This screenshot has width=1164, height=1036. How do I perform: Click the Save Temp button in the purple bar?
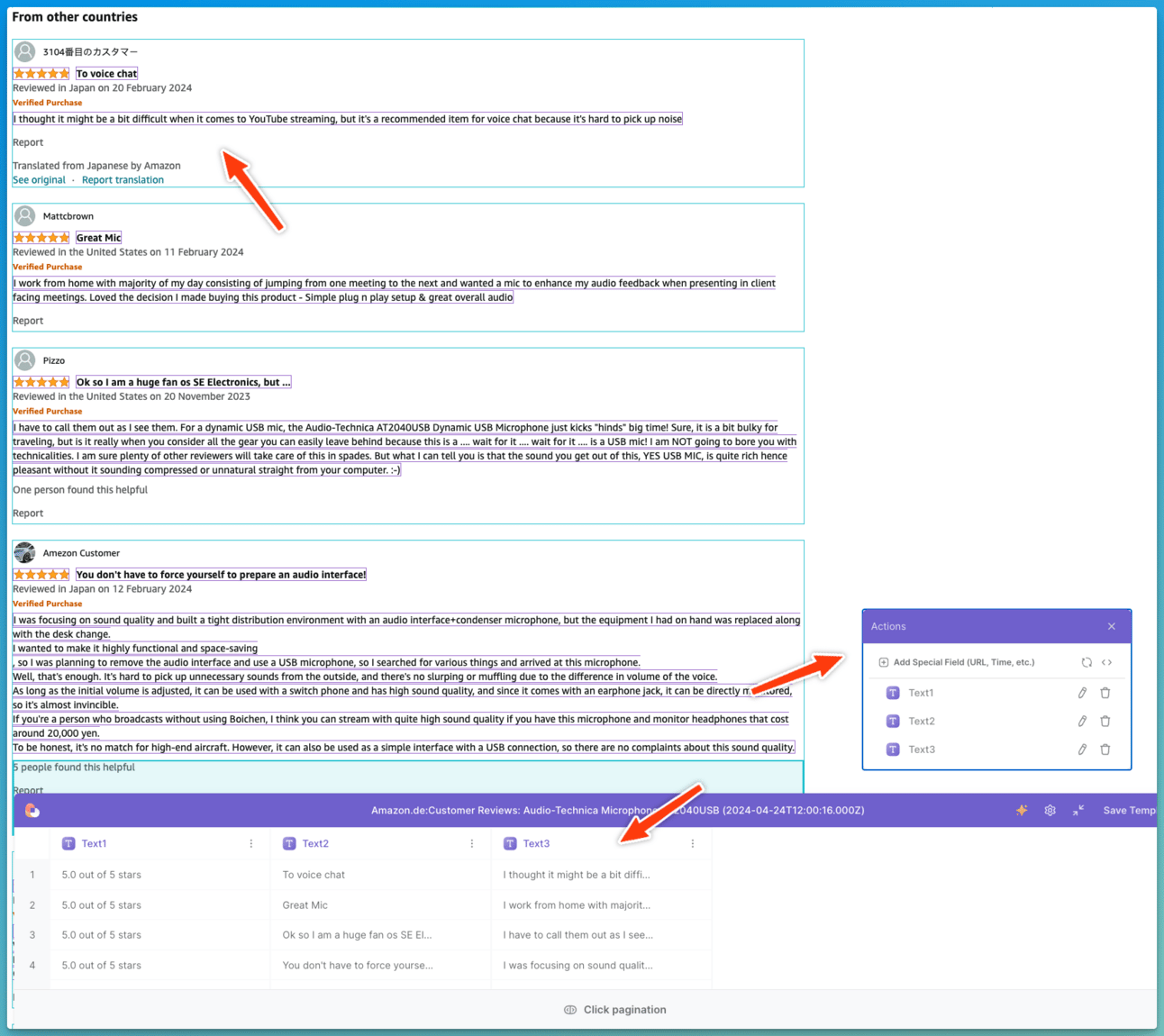1129,810
